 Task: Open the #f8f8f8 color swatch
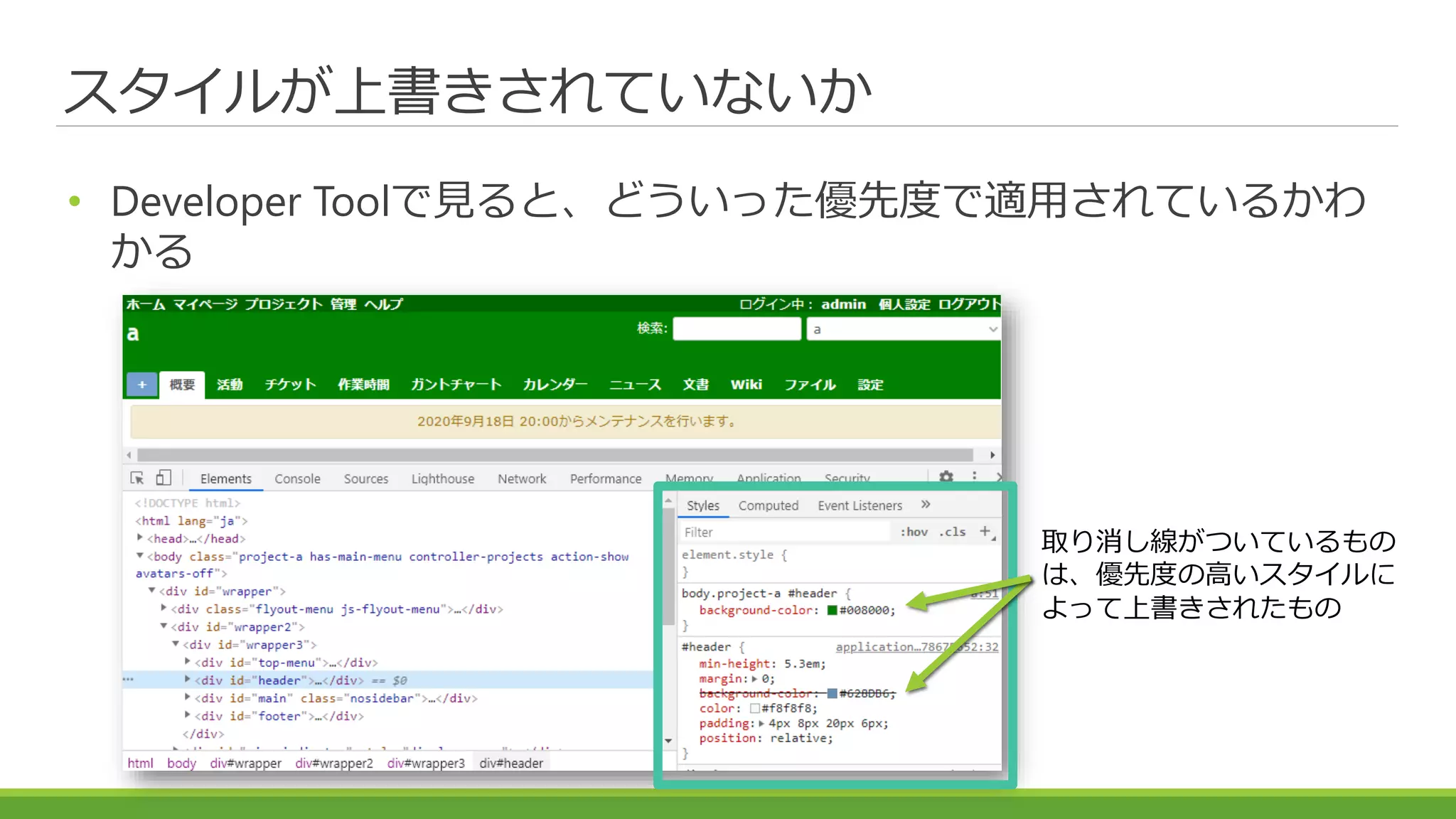754,708
